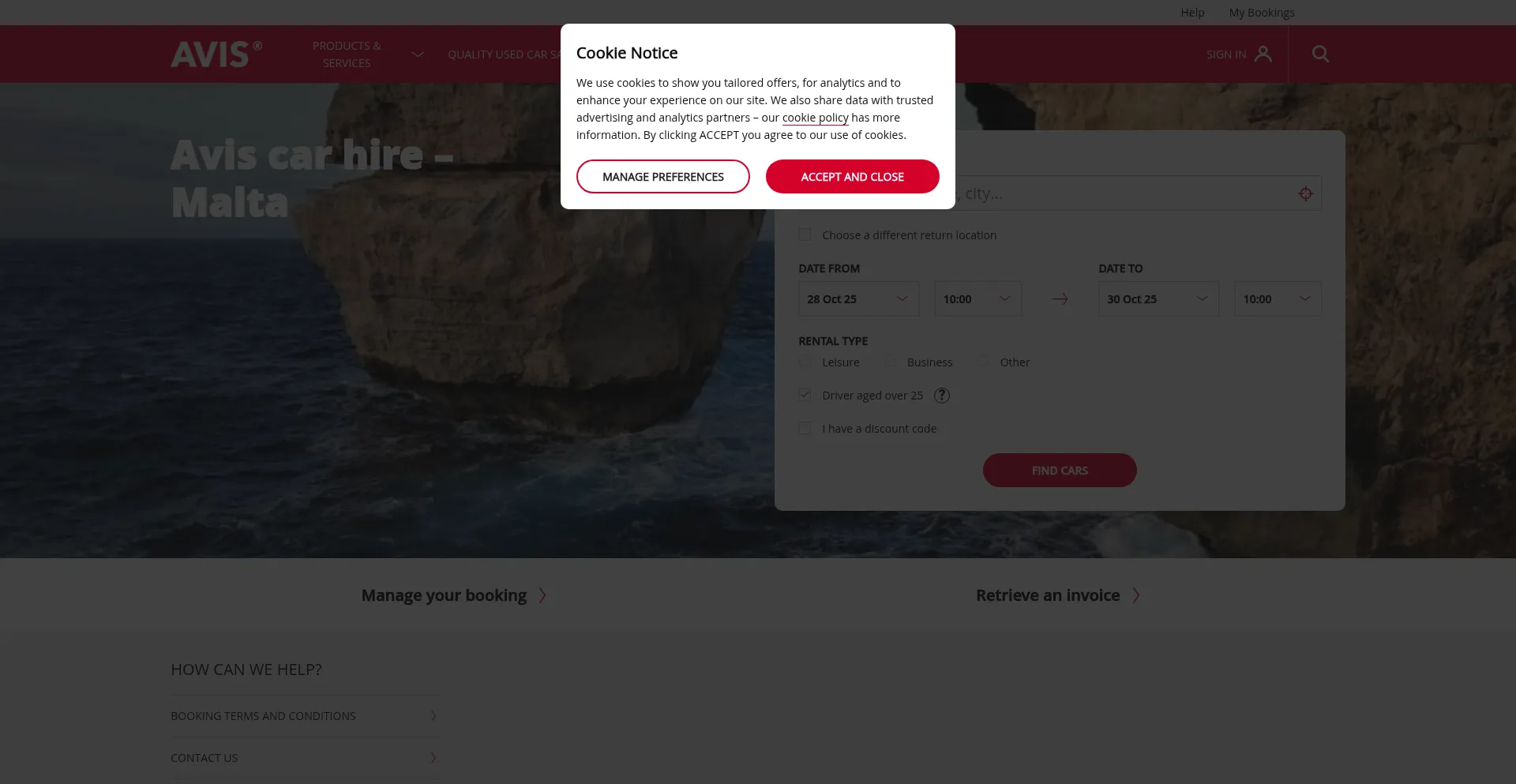Click the Accept and Close button
Screen dimensions: 1516x784
(852, 177)
